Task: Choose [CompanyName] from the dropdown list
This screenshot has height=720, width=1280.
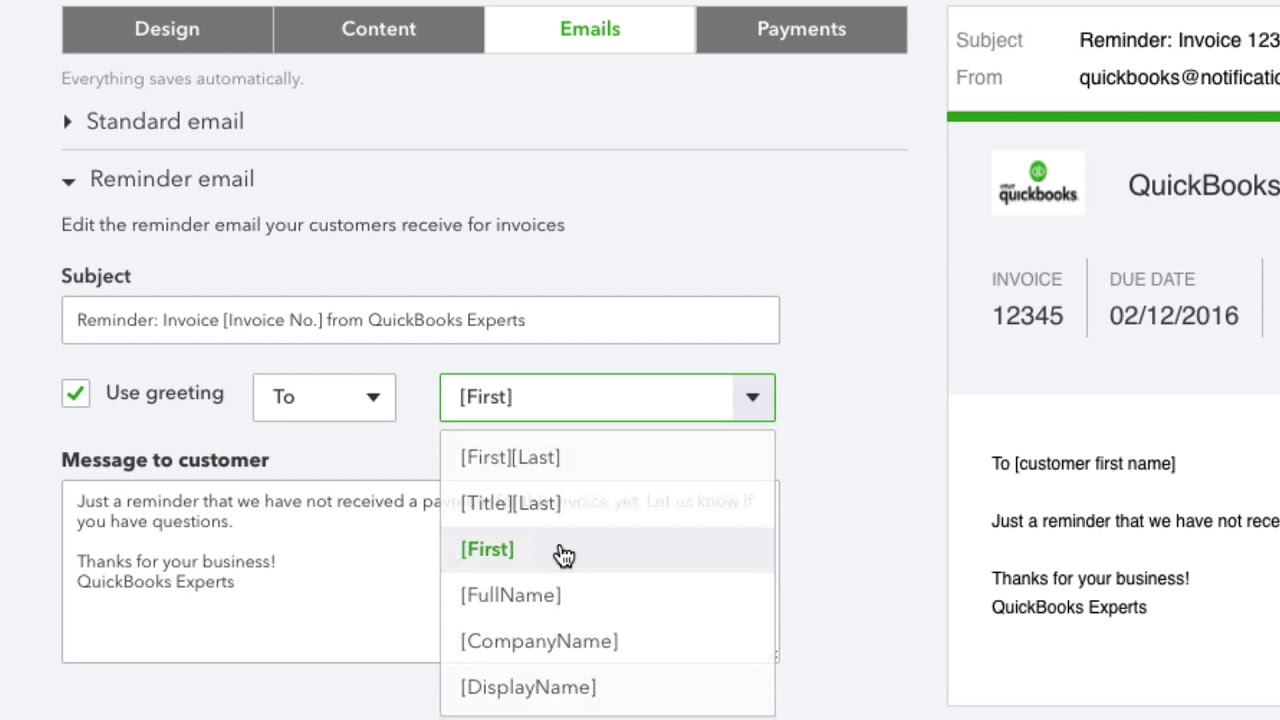Action: tap(539, 641)
